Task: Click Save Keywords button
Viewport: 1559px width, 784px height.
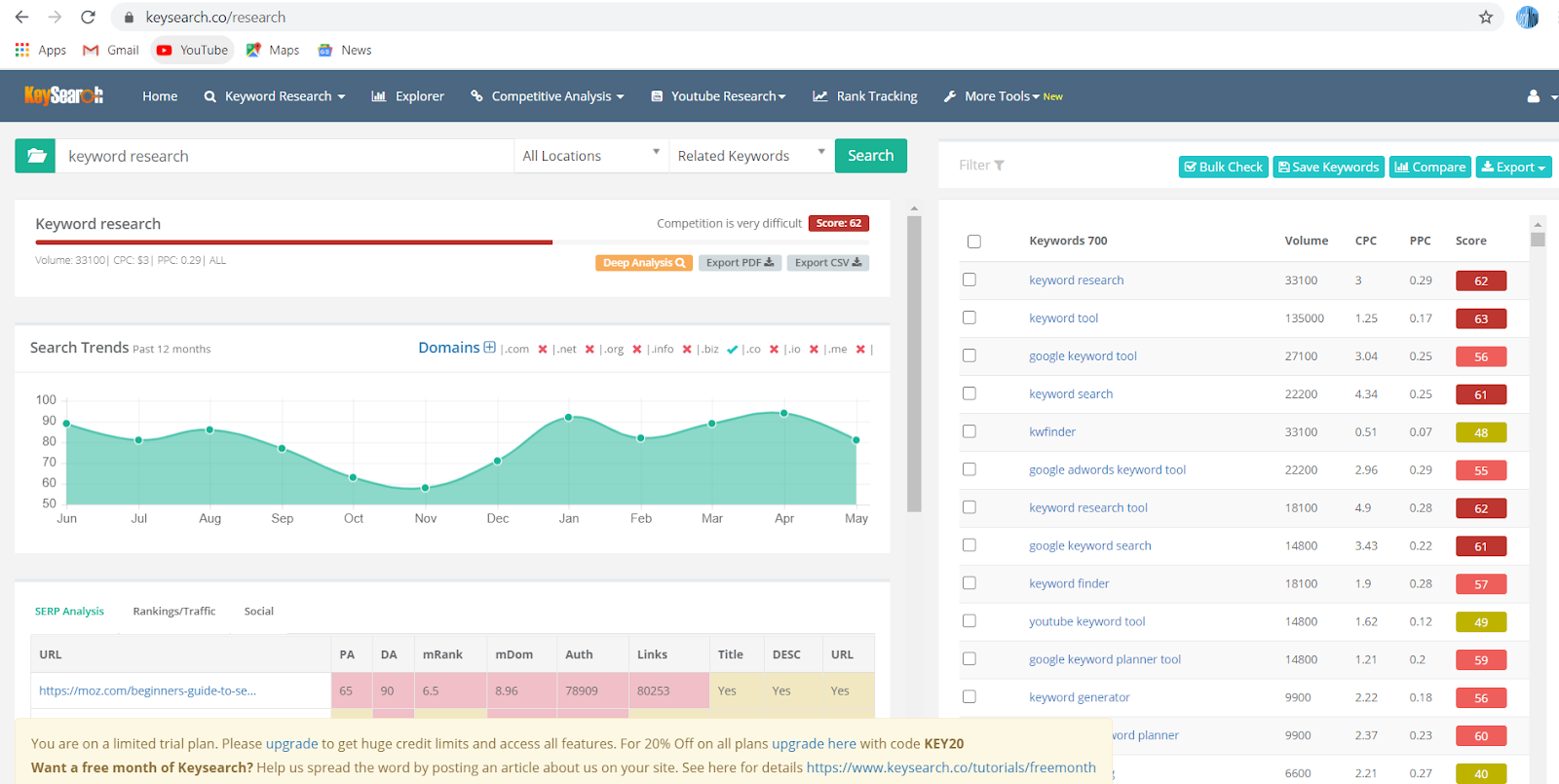Action: tap(1328, 168)
